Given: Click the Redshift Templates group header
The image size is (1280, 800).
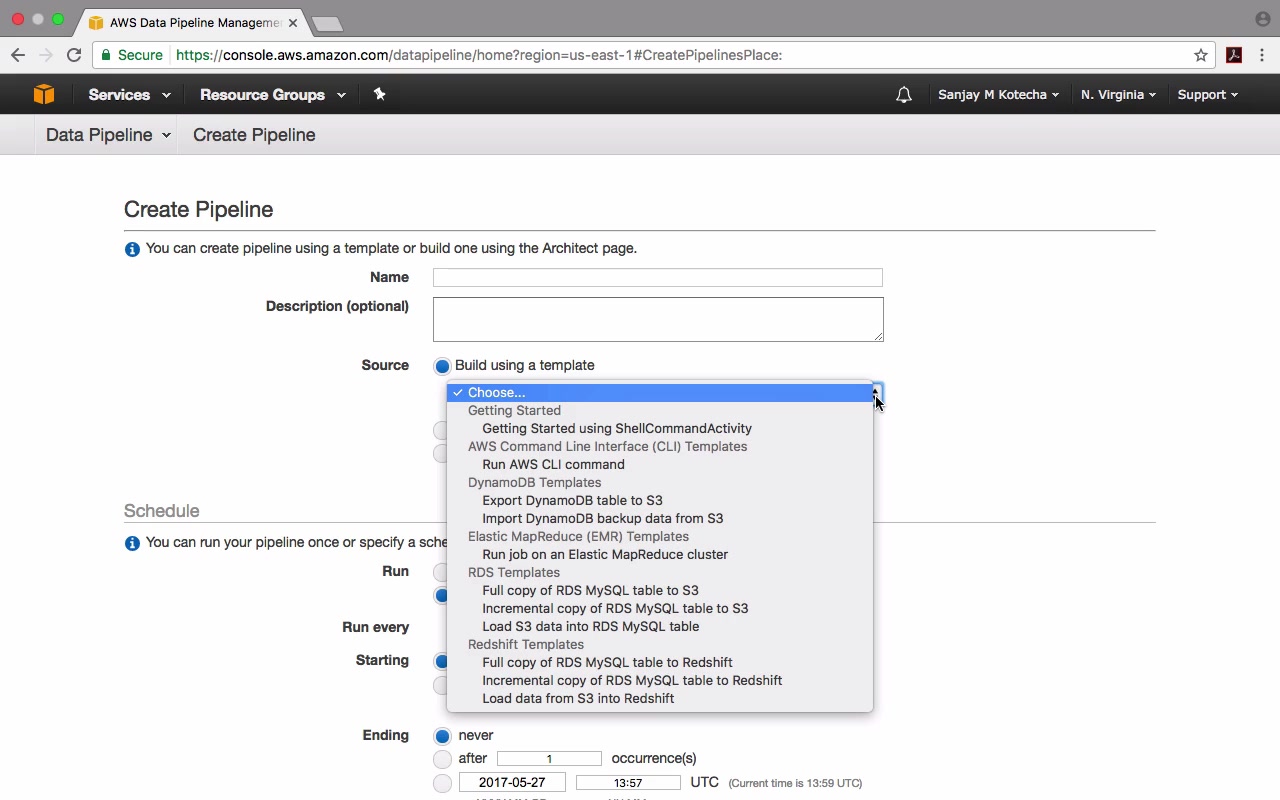Looking at the screenshot, I should [x=526, y=645].
